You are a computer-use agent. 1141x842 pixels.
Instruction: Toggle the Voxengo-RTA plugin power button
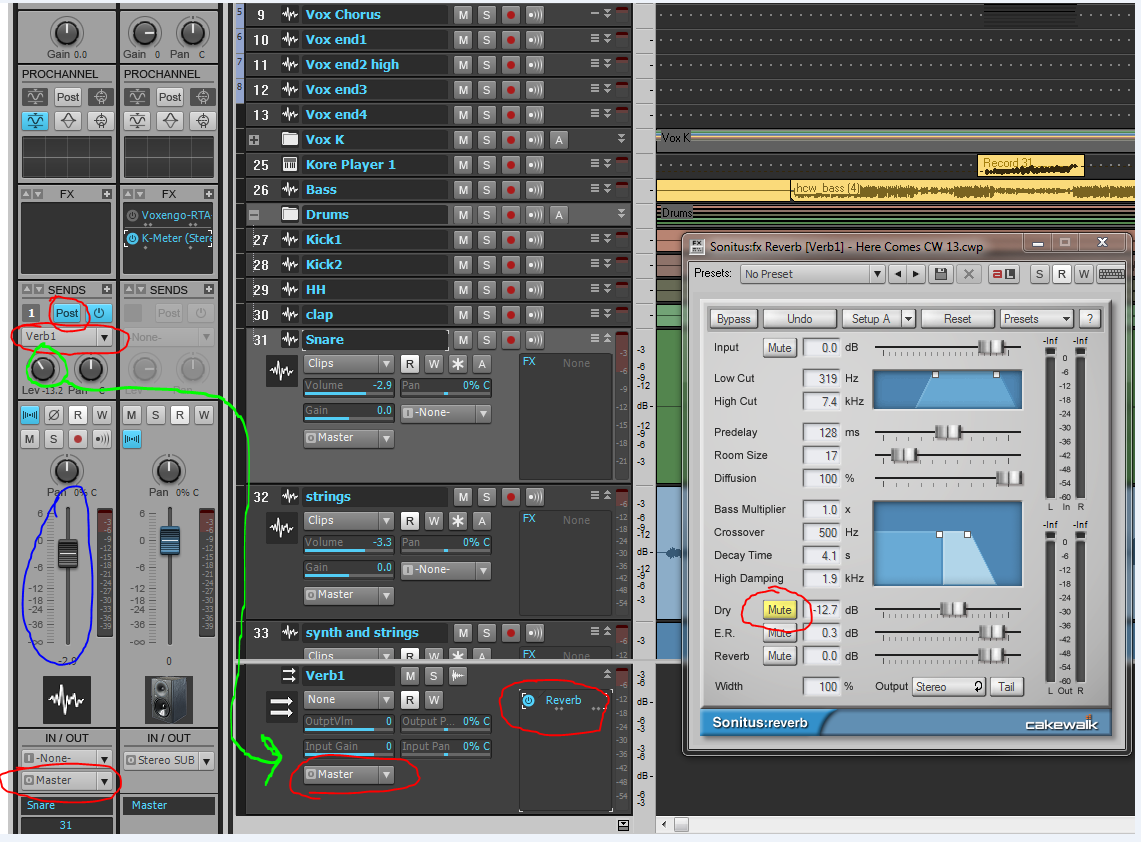132,215
